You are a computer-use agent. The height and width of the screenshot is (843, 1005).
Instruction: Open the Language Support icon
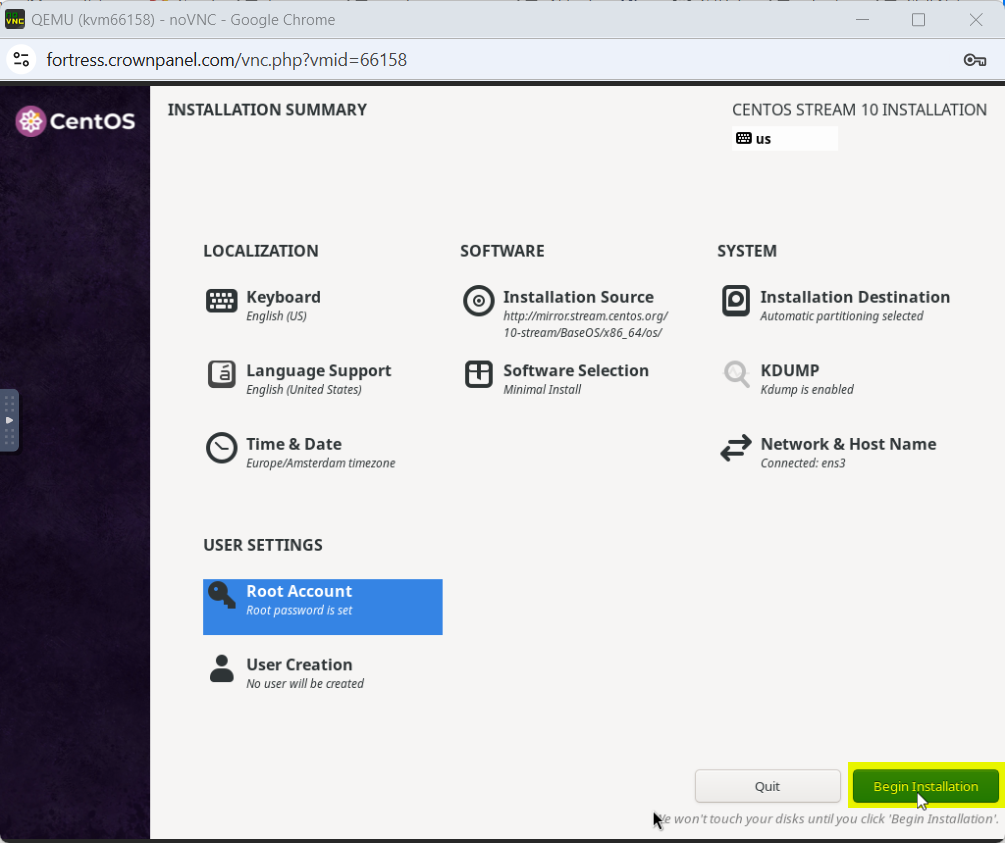click(x=222, y=374)
